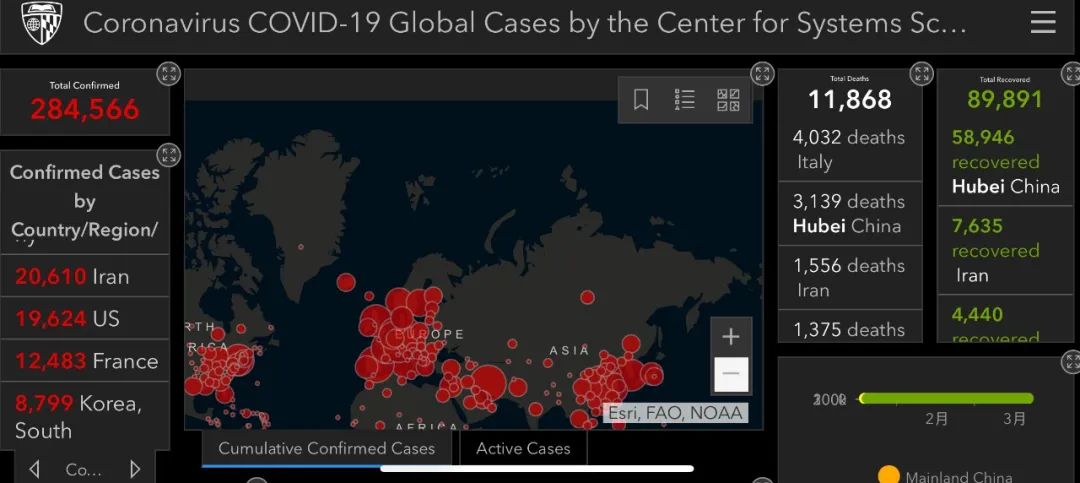
Task: Select France with 12,483 cases
Action: (x=84, y=360)
